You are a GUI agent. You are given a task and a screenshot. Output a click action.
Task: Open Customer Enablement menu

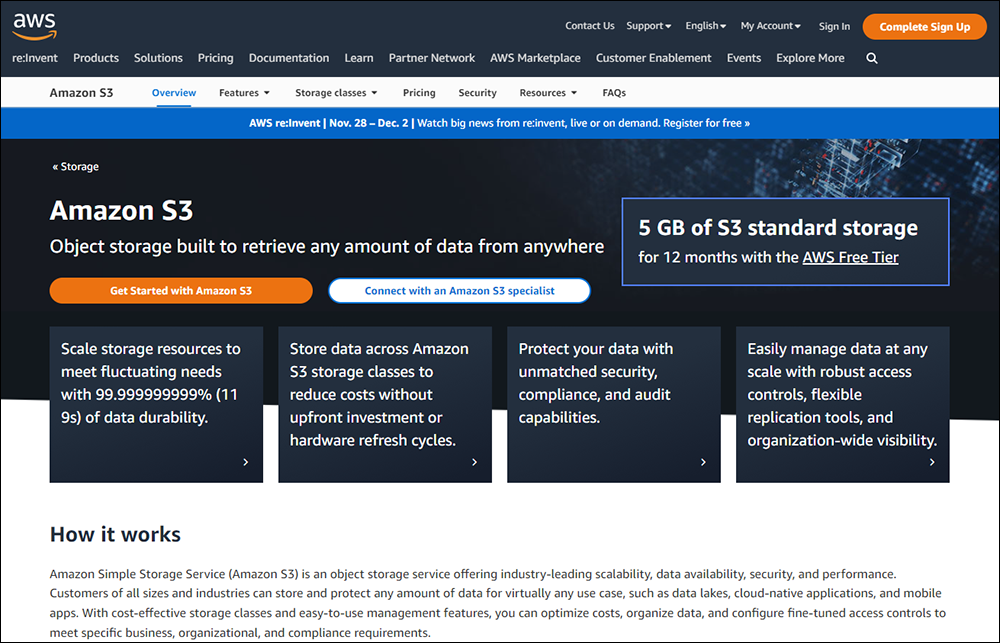[x=654, y=58]
